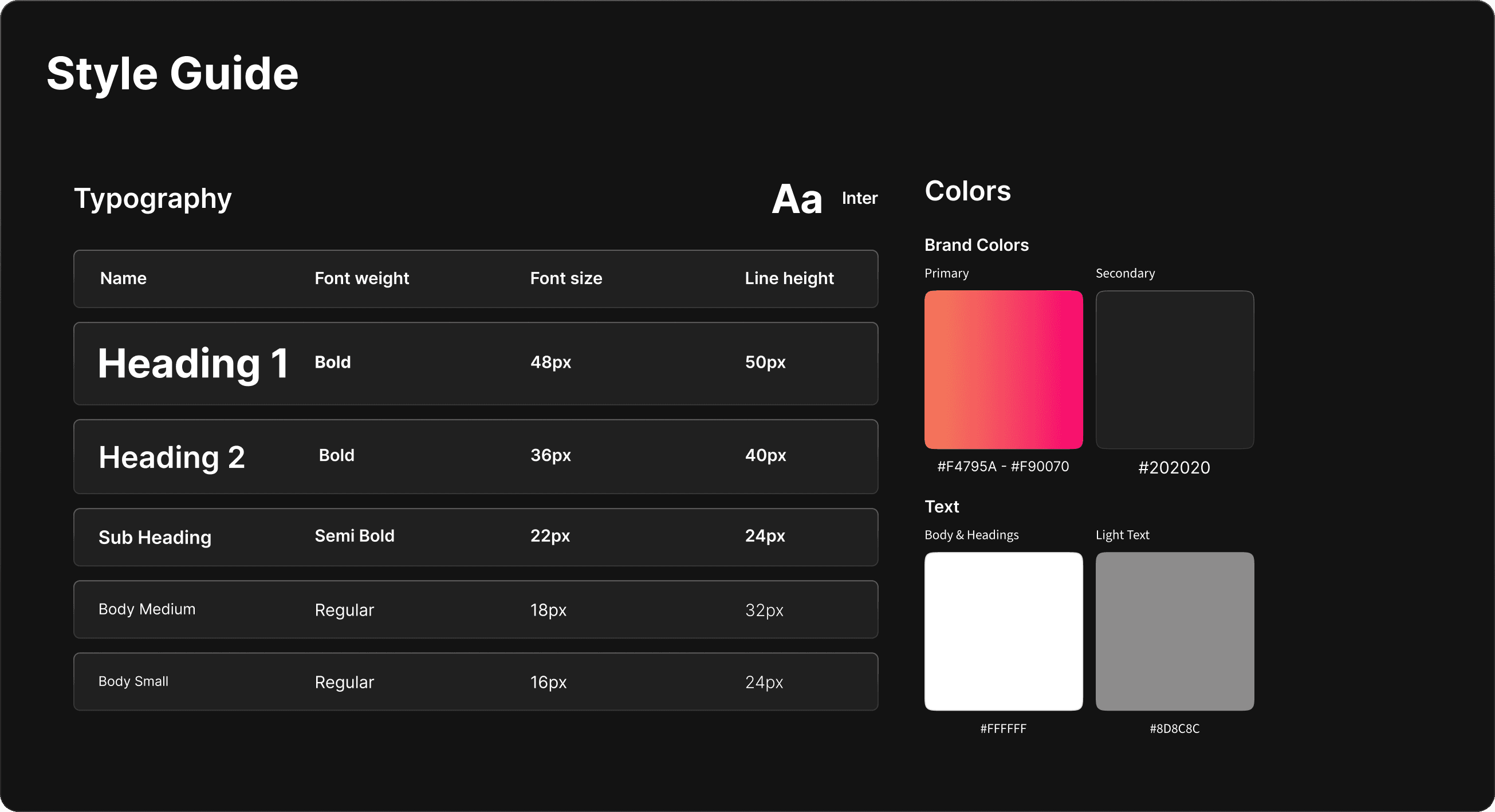Screen dimensions: 1495x812
Task: Click the large Aa font sample
Action: pyautogui.click(x=797, y=199)
